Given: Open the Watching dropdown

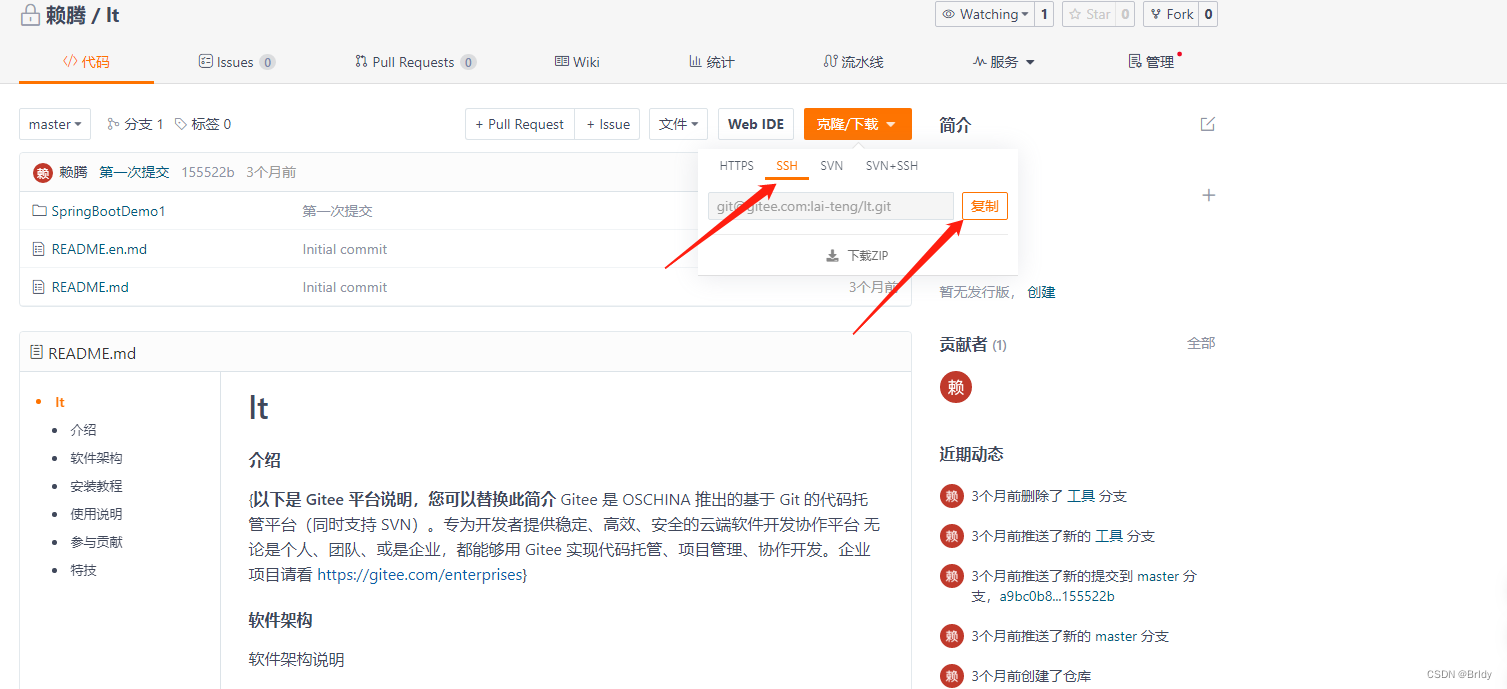Looking at the screenshot, I should pos(983,14).
